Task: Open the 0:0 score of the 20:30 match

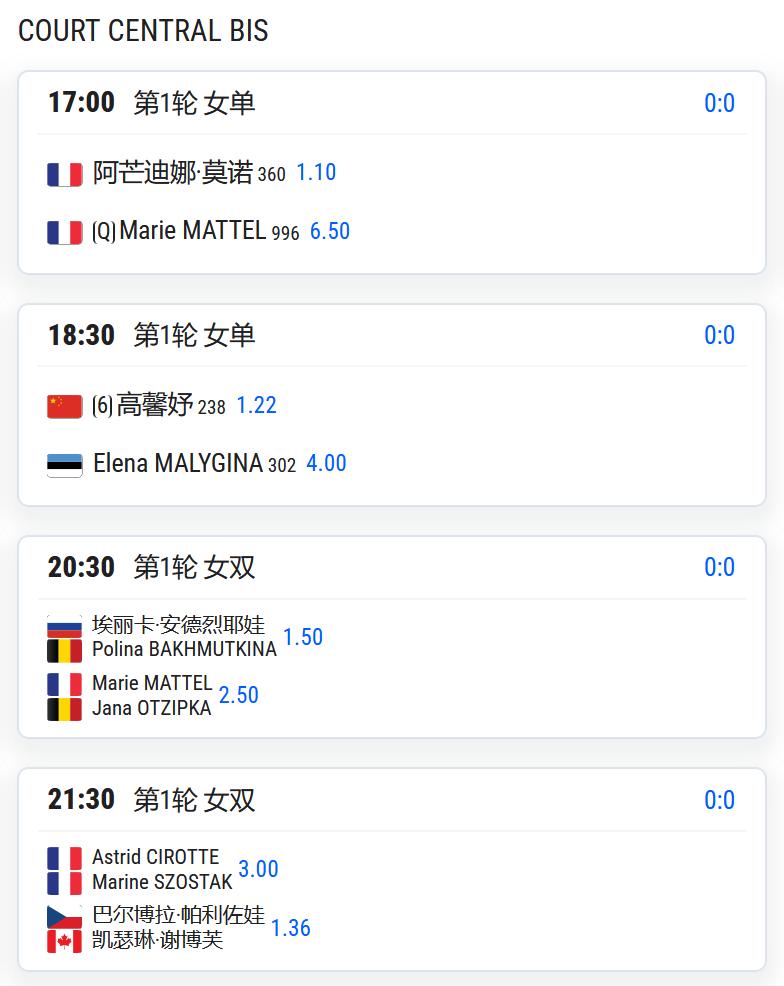Action: [719, 567]
